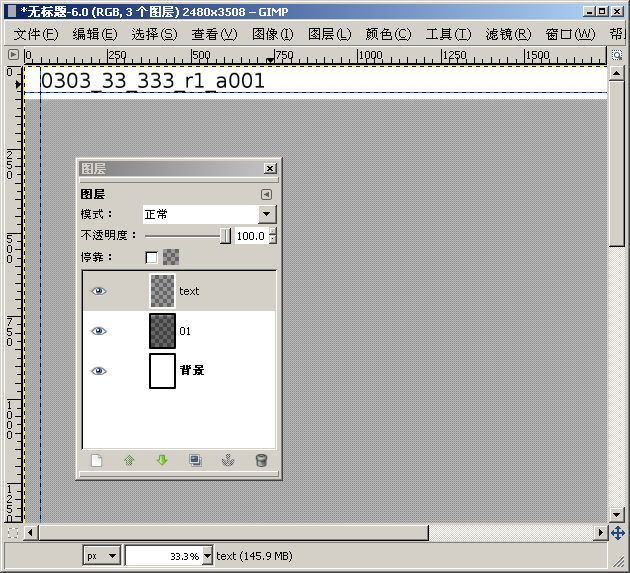Open the 文件(F) menu
630x573 pixels.
click(36, 34)
